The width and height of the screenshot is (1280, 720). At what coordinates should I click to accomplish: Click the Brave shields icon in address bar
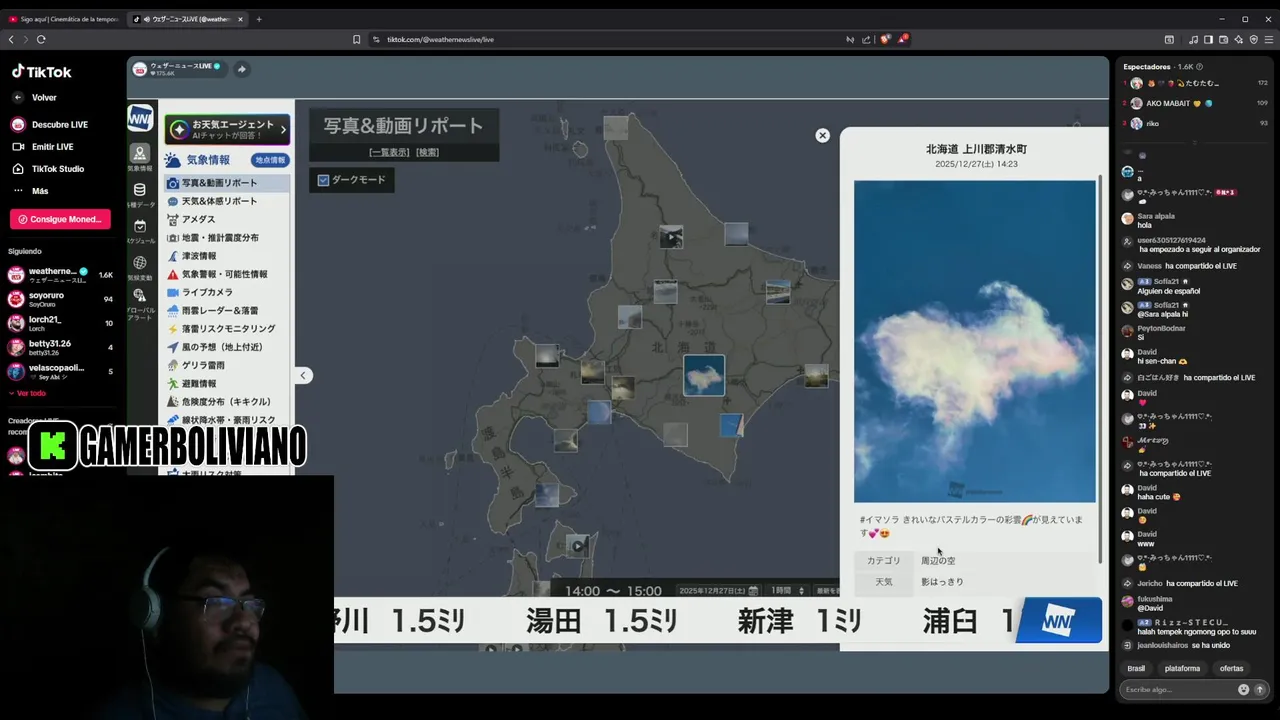pyautogui.click(x=885, y=39)
